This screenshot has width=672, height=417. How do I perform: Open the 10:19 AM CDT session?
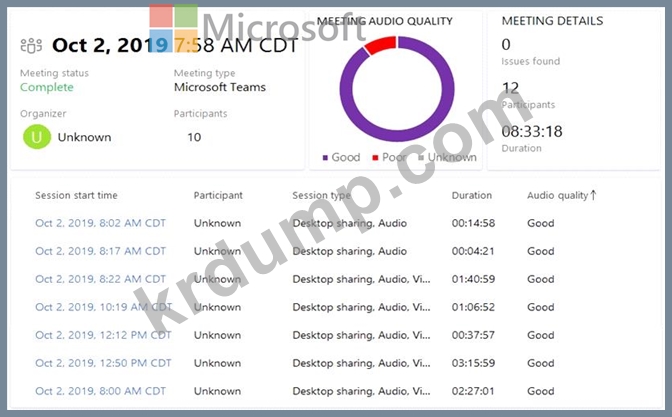[x=103, y=308]
